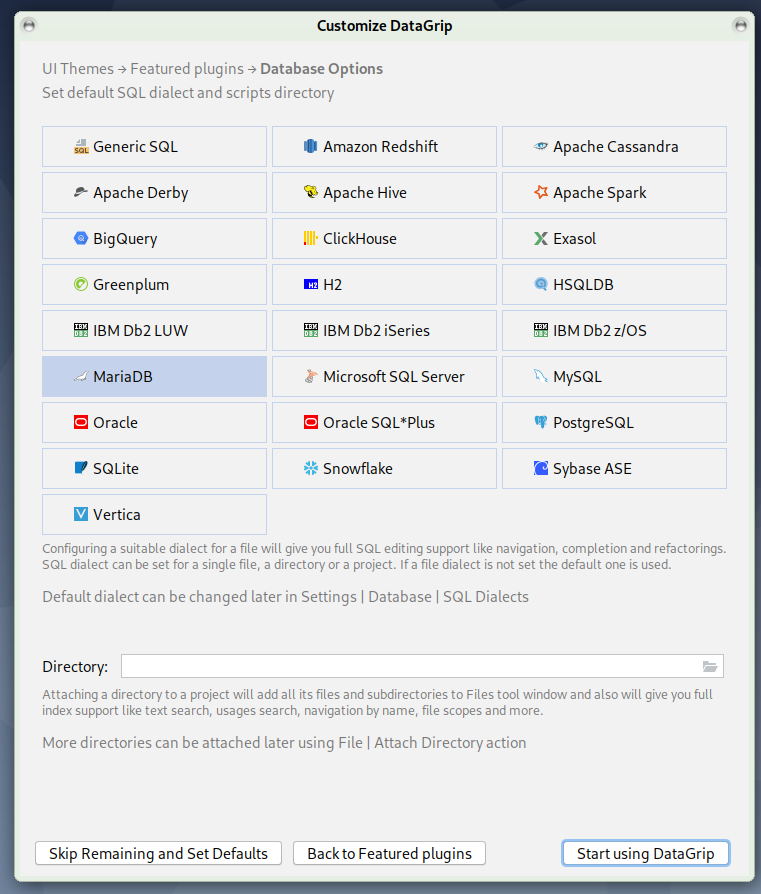761x894 pixels.
Task: Click the Snowflake icon
Action: click(311, 469)
